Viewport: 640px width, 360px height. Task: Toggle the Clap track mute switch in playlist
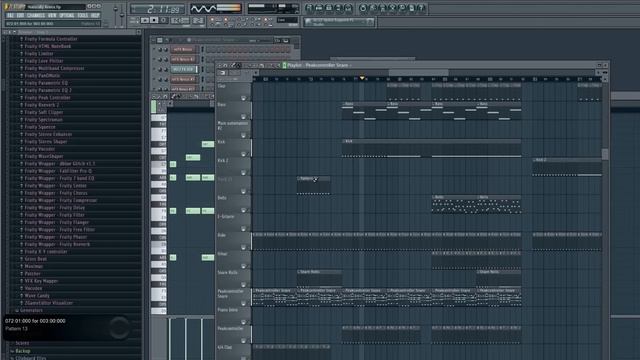point(244,98)
